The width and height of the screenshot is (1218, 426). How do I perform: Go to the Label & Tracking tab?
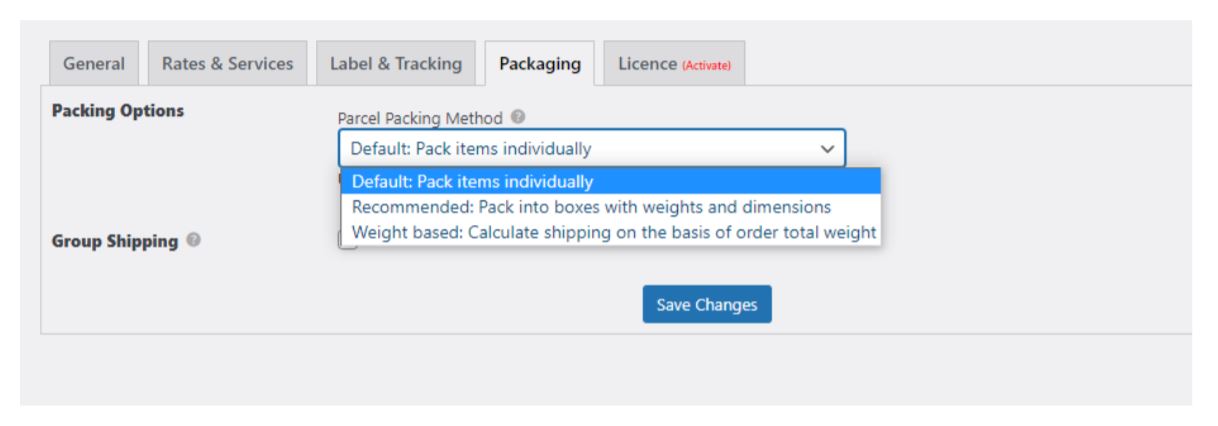(x=396, y=63)
